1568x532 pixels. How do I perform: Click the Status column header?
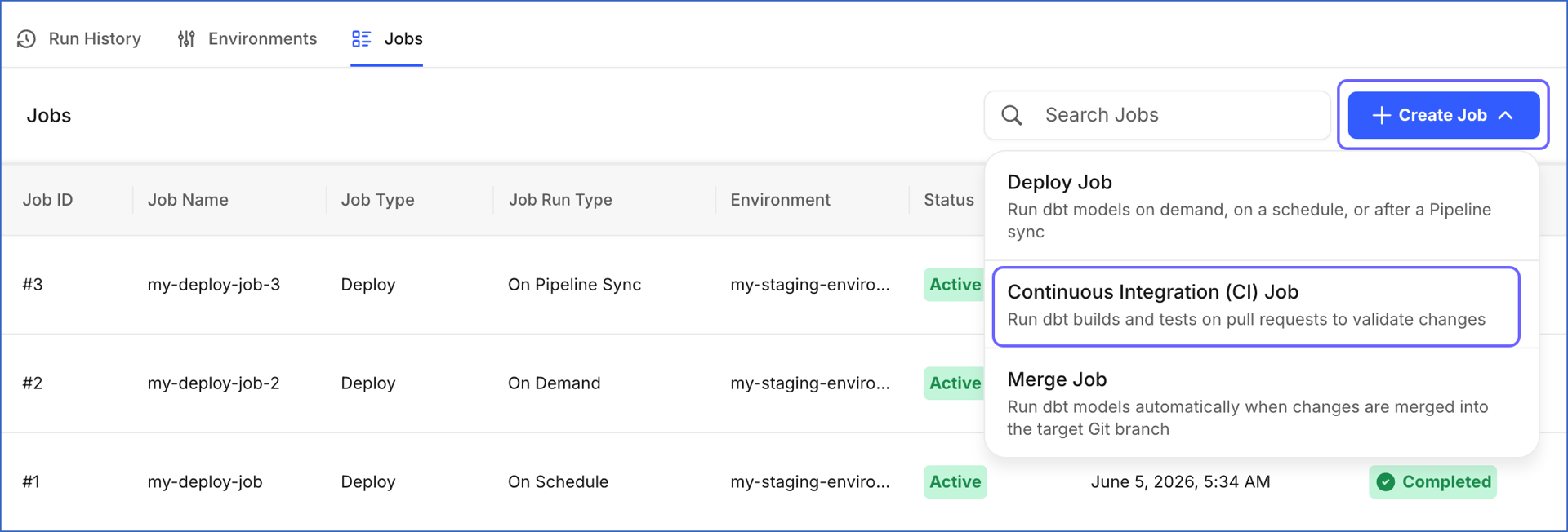click(x=949, y=200)
